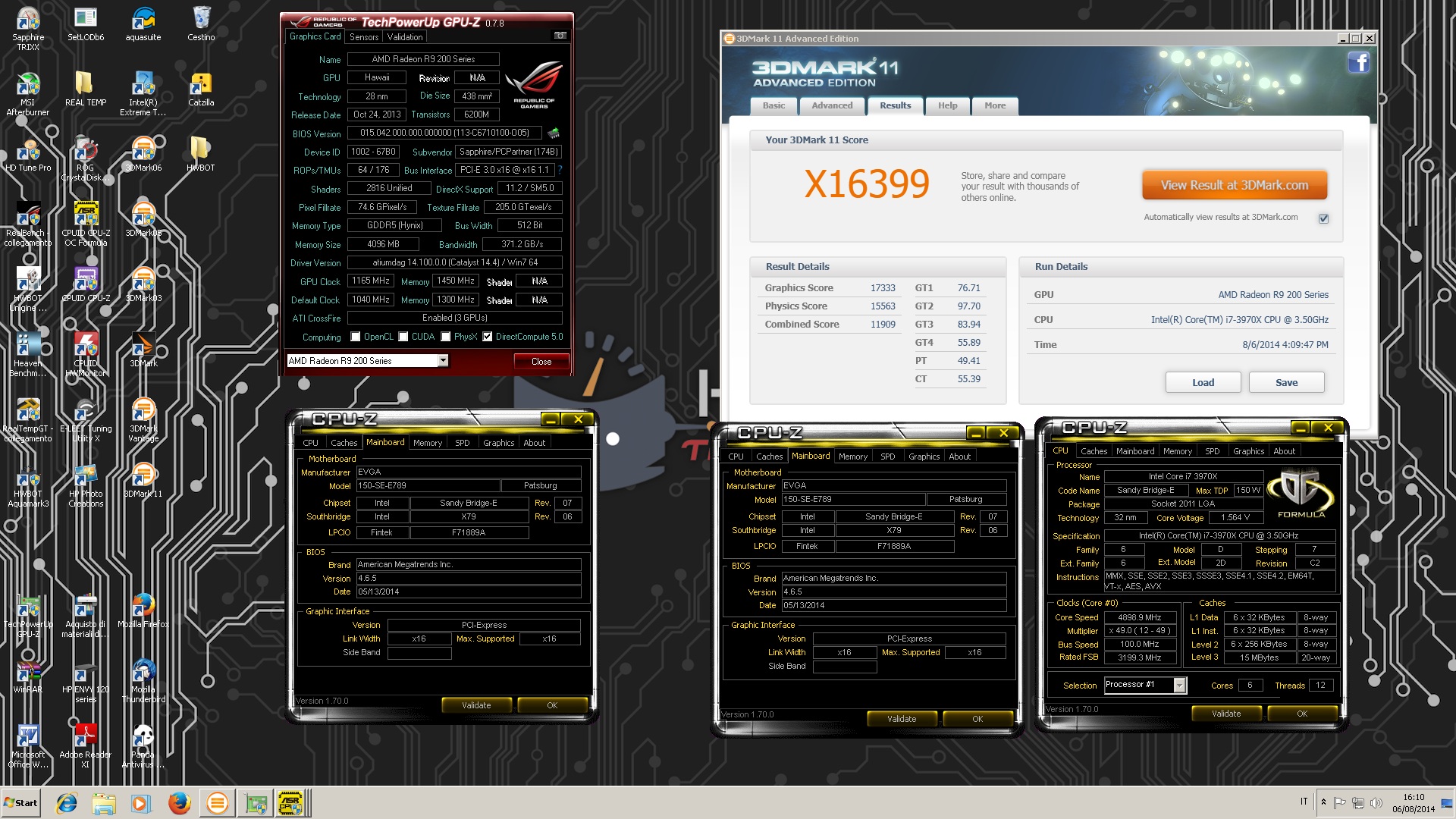Open the 3DMark06 desktop shortcut
1456x819 pixels.
tap(143, 155)
